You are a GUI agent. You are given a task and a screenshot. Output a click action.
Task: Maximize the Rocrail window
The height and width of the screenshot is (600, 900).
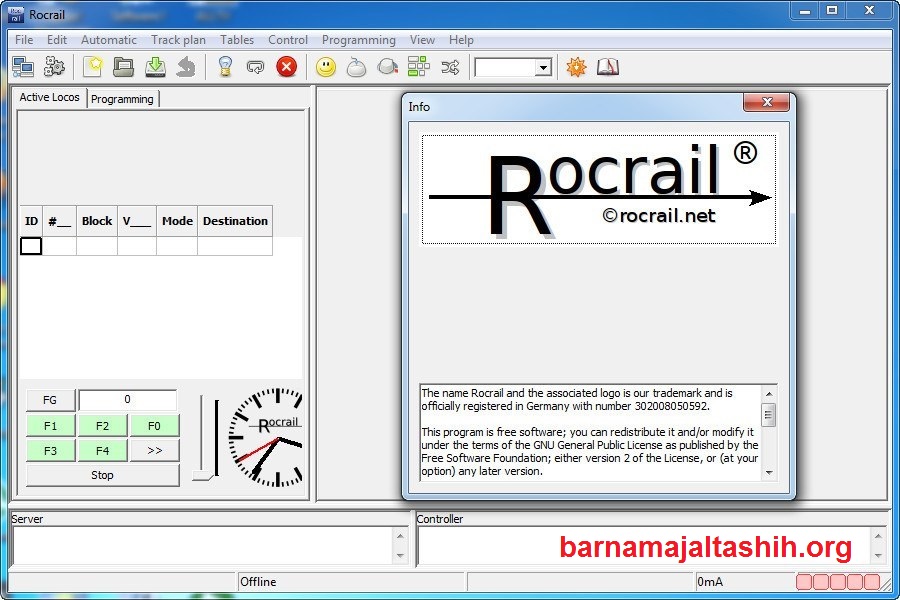pyautogui.click(x=832, y=10)
